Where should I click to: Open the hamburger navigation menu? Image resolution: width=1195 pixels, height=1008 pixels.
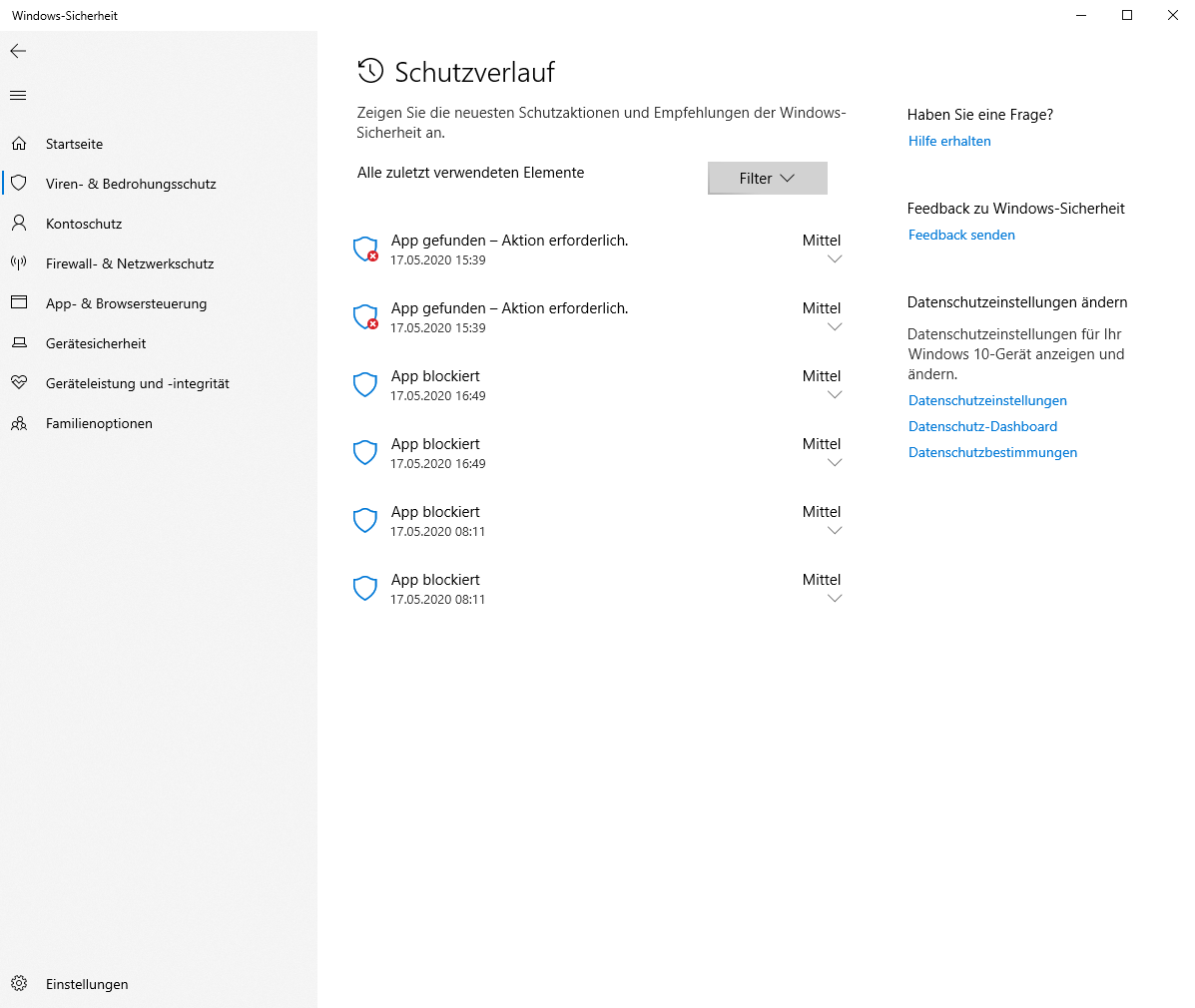pos(18,95)
